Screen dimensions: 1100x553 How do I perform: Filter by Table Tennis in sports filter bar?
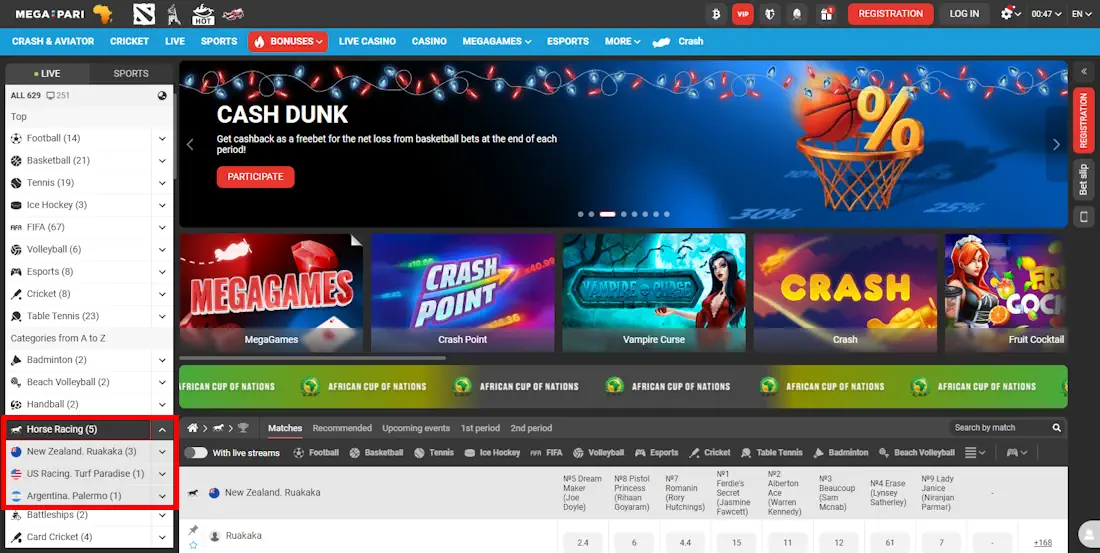pyautogui.click(x=771, y=453)
